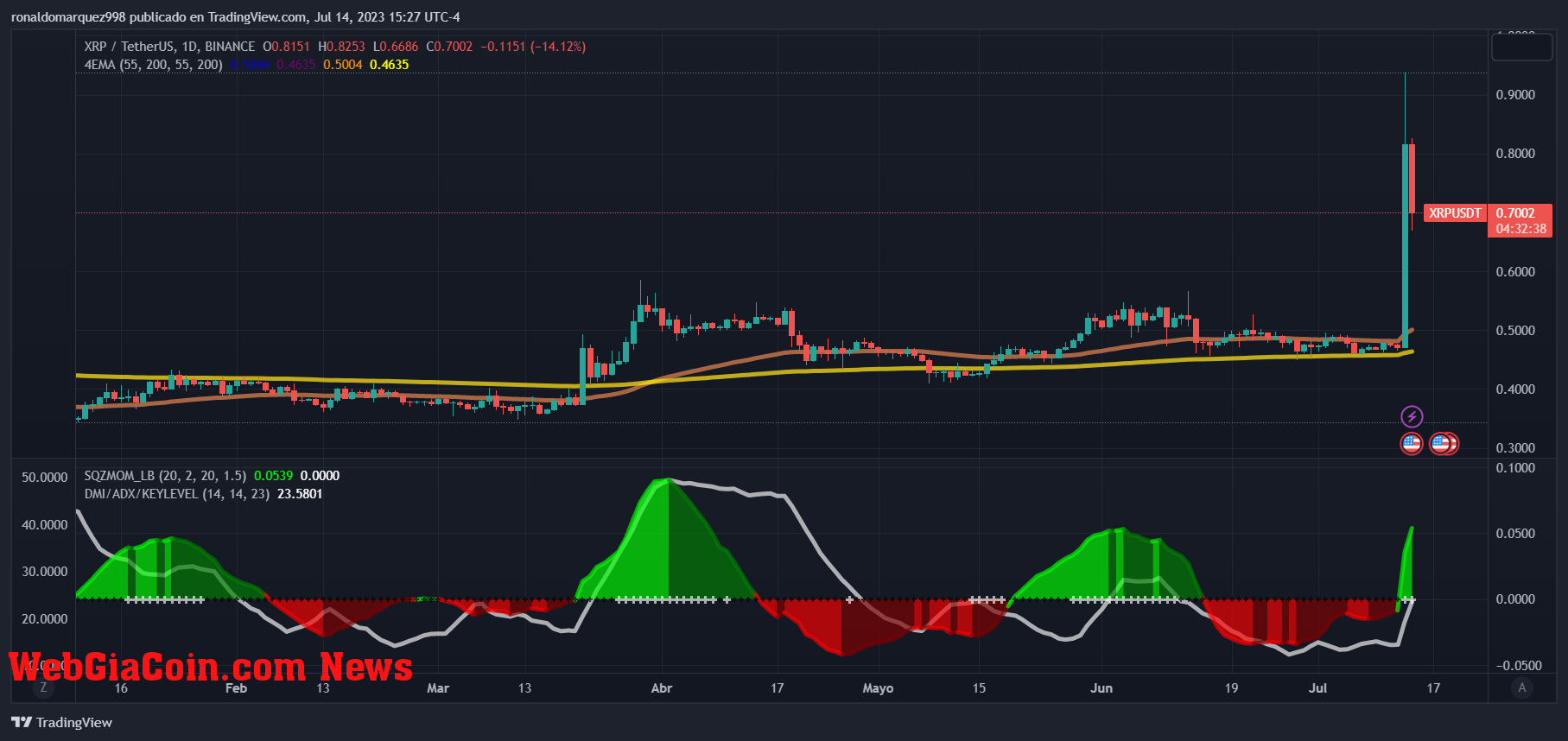The height and width of the screenshot is (741, 1568).
Task: Click the circular Z timezone button
Action: coord(43,687)
